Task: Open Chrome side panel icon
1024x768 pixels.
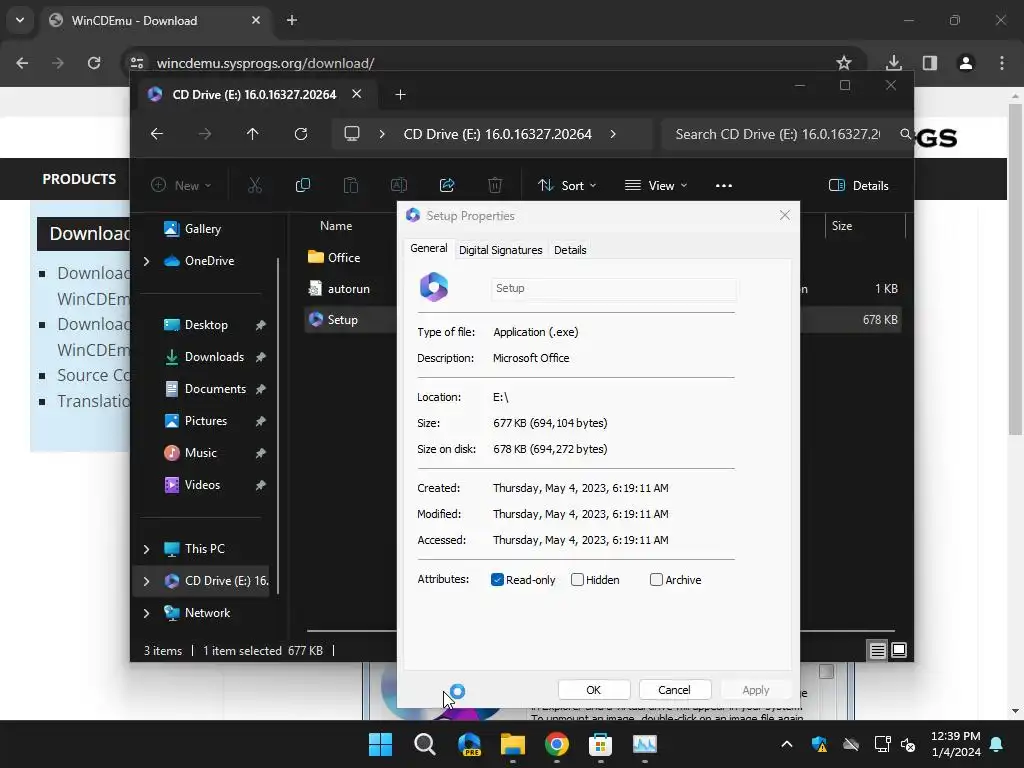Action: (x=930, y=63)
